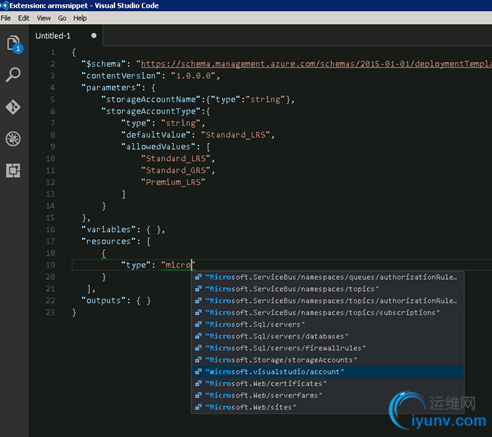This screenshot has width=492, height=437.
Task: Click icon beside Microsoft.Web/certificates suggestion
Action: (198, 384)
